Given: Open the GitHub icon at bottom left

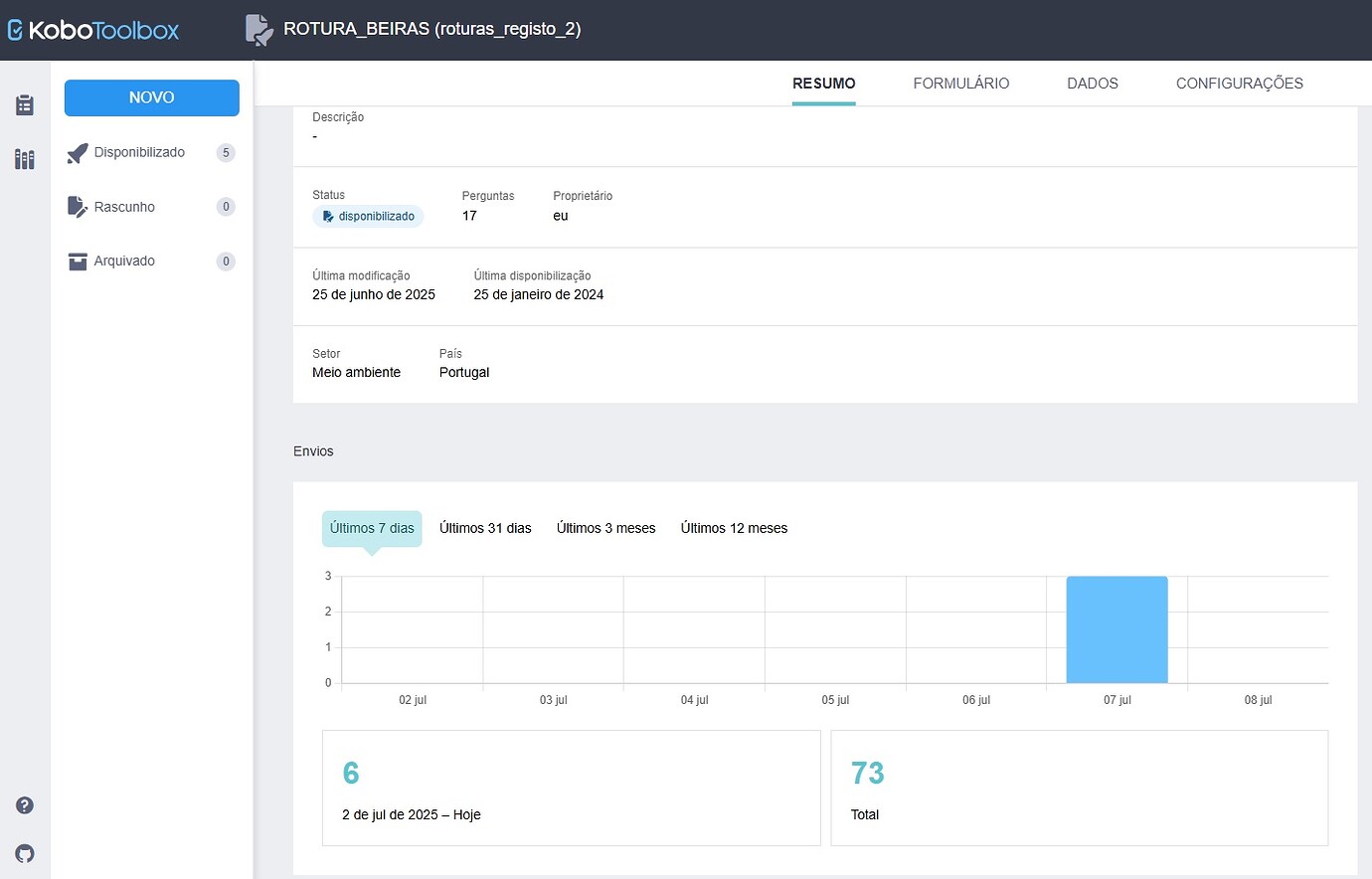Looking at the screenshot, I should [x=24, y=853].
